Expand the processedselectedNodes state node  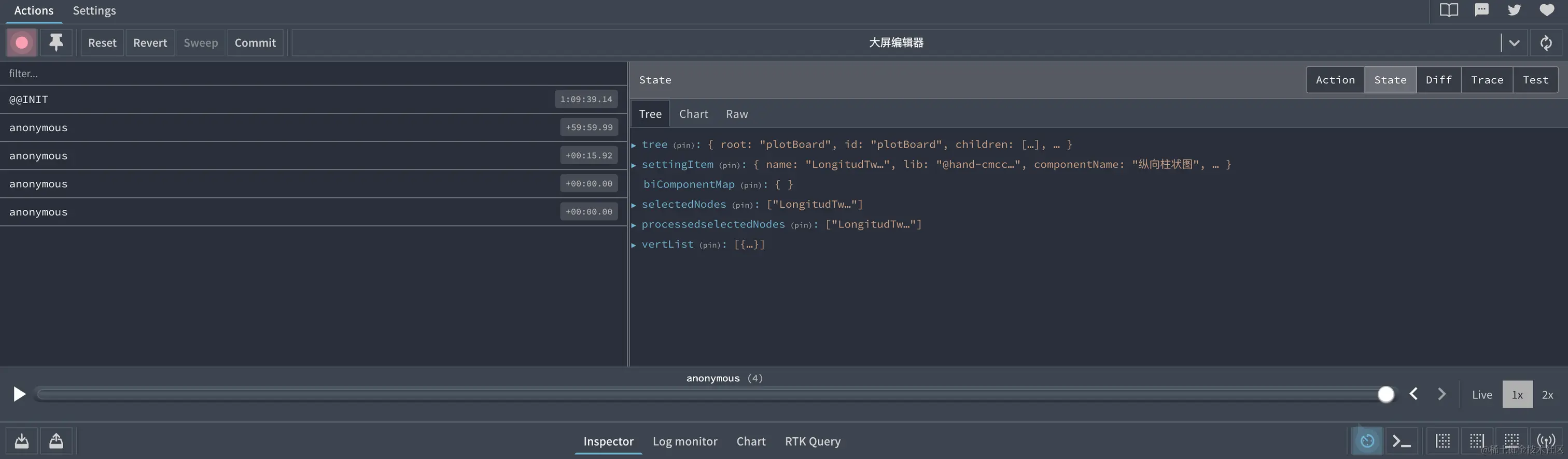634,225
